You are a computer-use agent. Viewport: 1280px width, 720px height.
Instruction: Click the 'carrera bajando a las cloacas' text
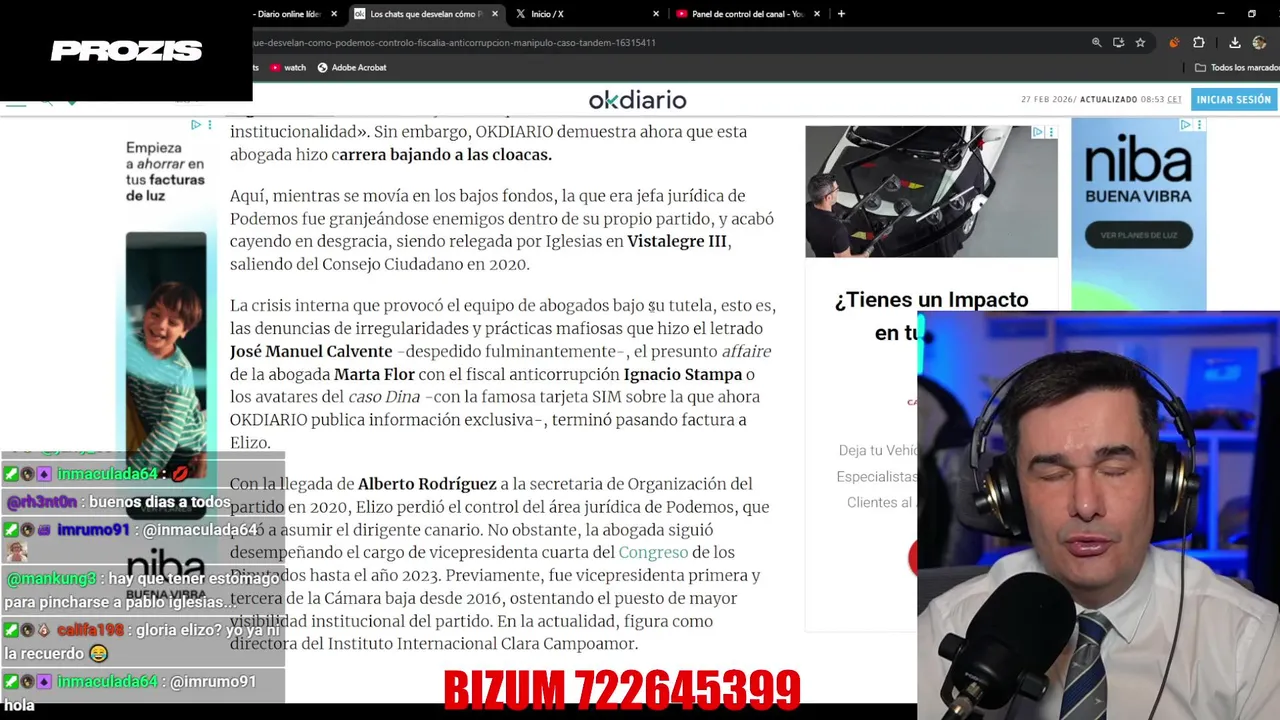click(445, 154)
